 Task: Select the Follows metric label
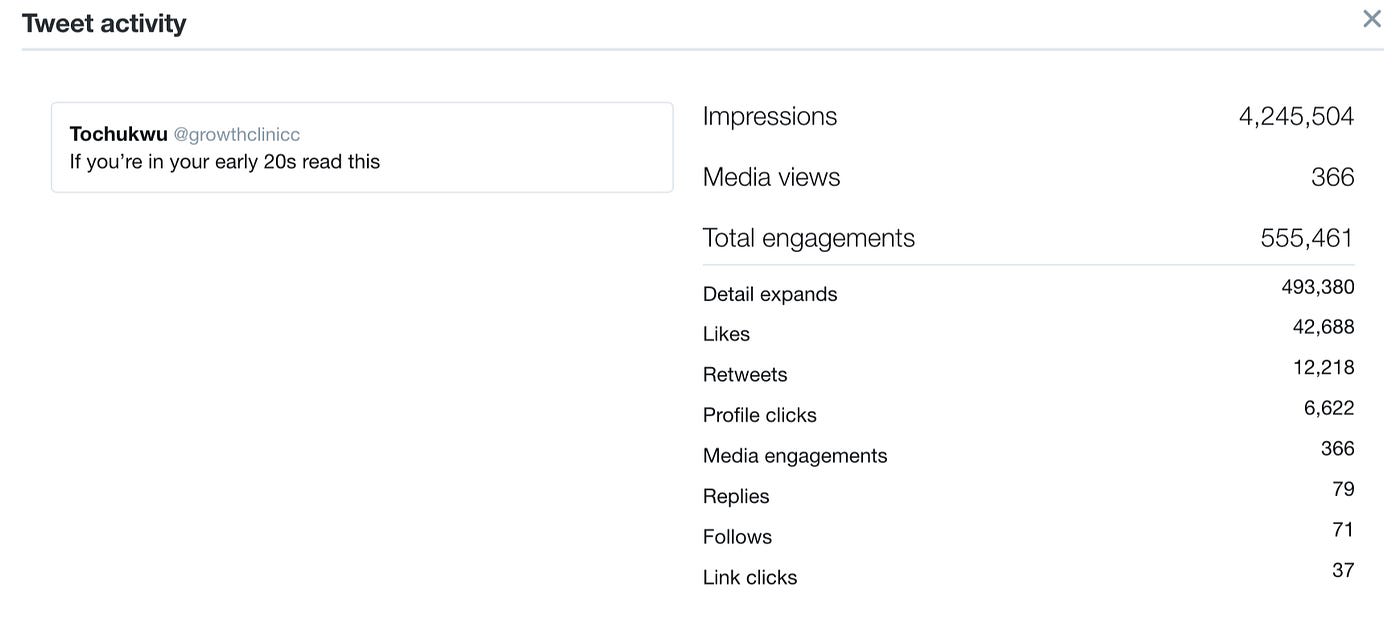pyautogui.click(x=737, y=537)
